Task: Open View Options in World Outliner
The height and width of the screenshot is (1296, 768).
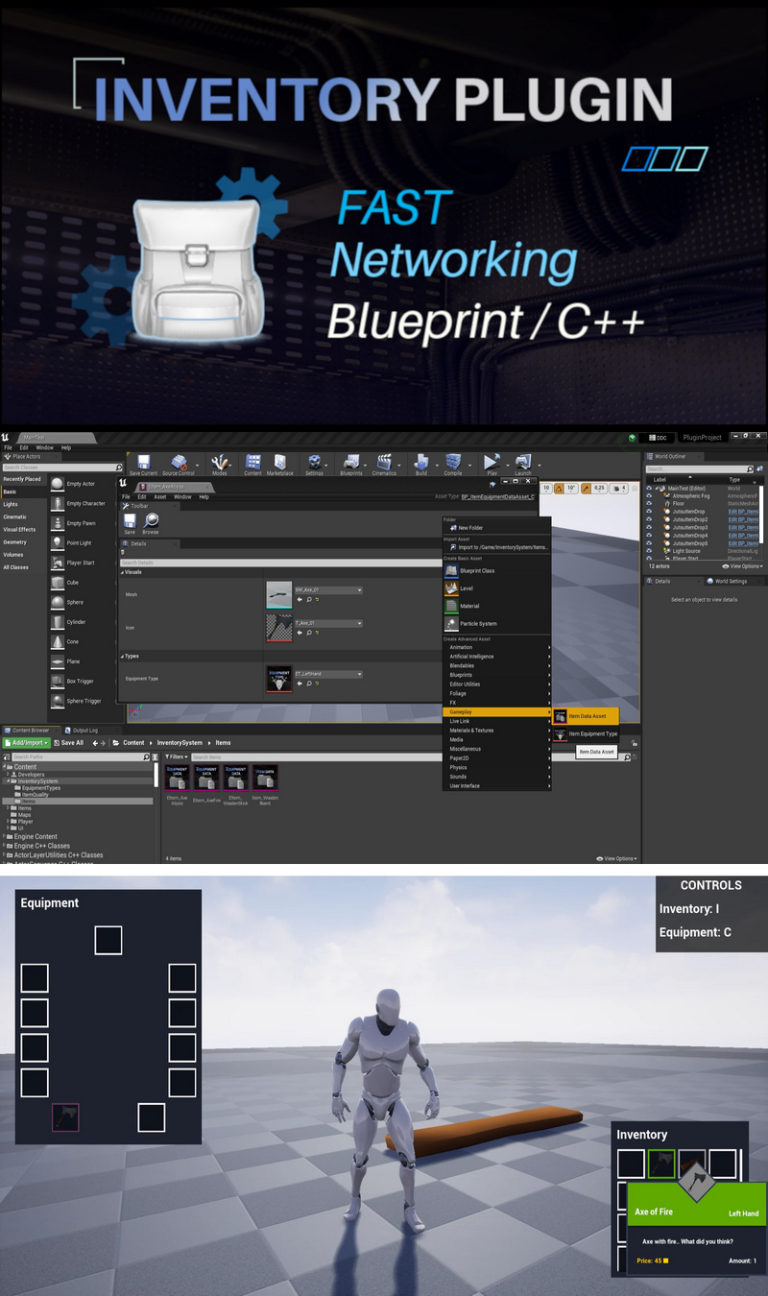Action: 741,566
